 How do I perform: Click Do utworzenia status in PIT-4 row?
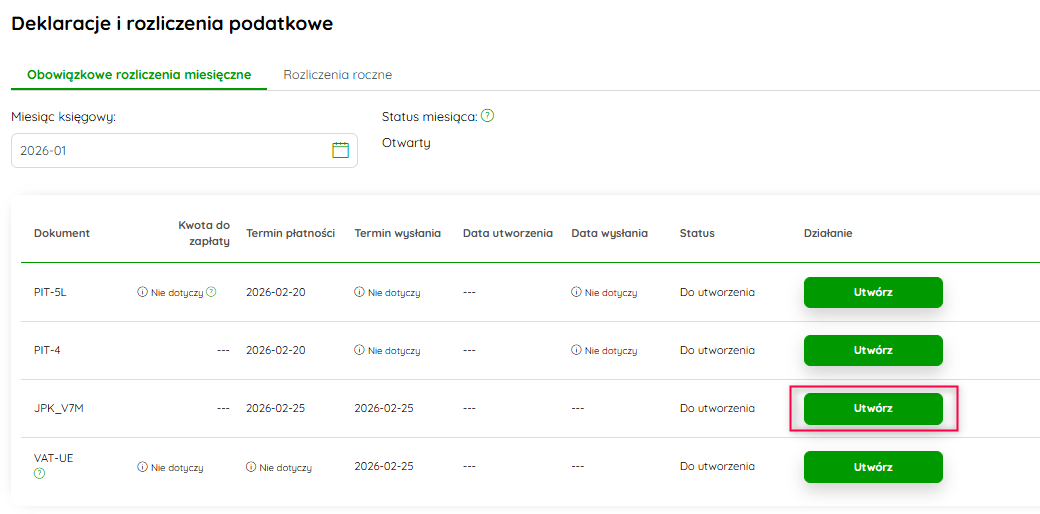pyautogui.click(x=717, y=350)
